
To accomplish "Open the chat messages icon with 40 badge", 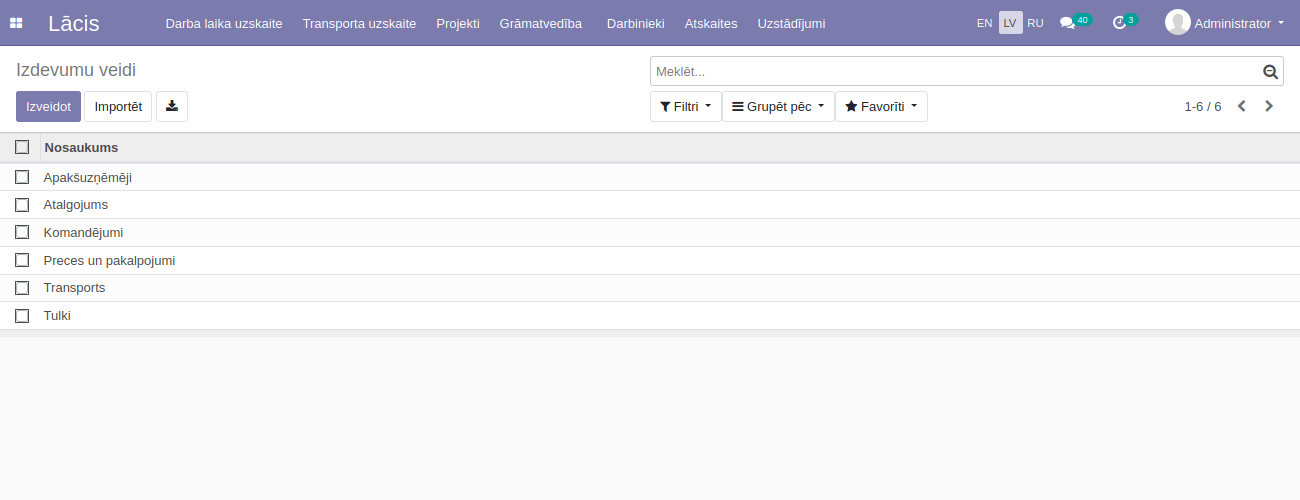I will point(1067,23).
